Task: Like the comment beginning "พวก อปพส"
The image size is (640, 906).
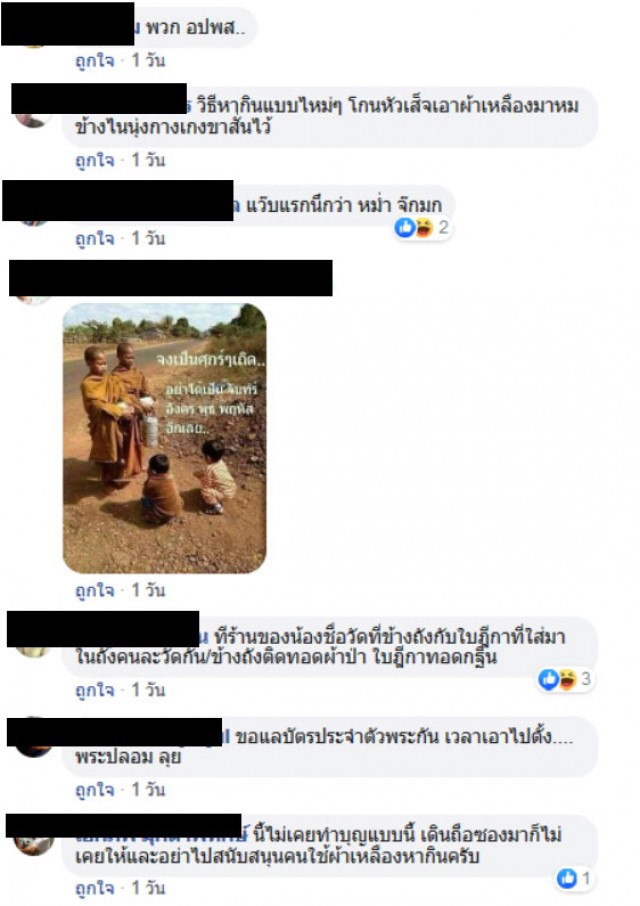Action: [95, 61]
